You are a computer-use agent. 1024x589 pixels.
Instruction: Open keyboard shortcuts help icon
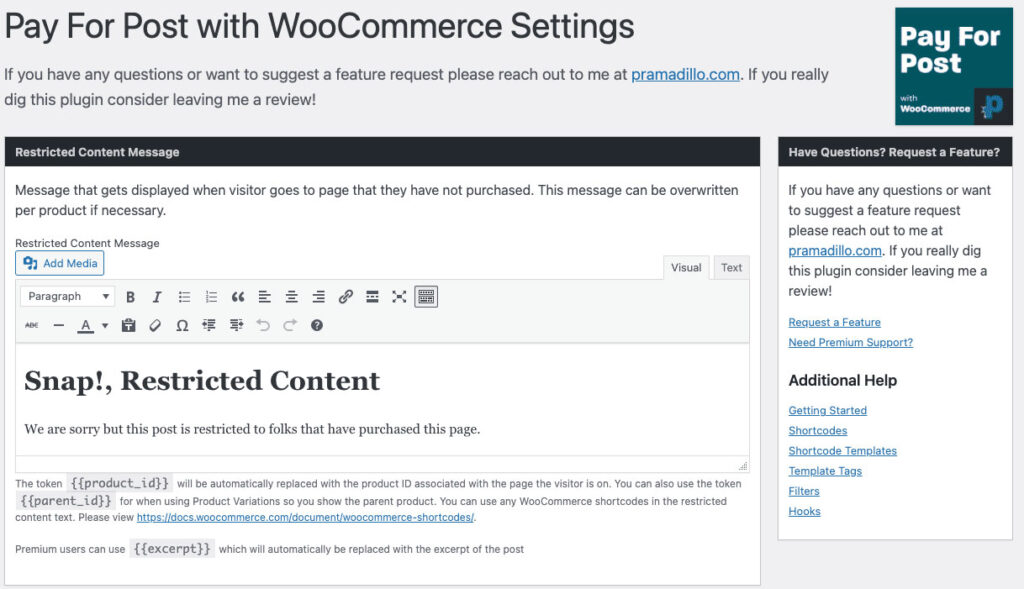click(x=317, y=325)
